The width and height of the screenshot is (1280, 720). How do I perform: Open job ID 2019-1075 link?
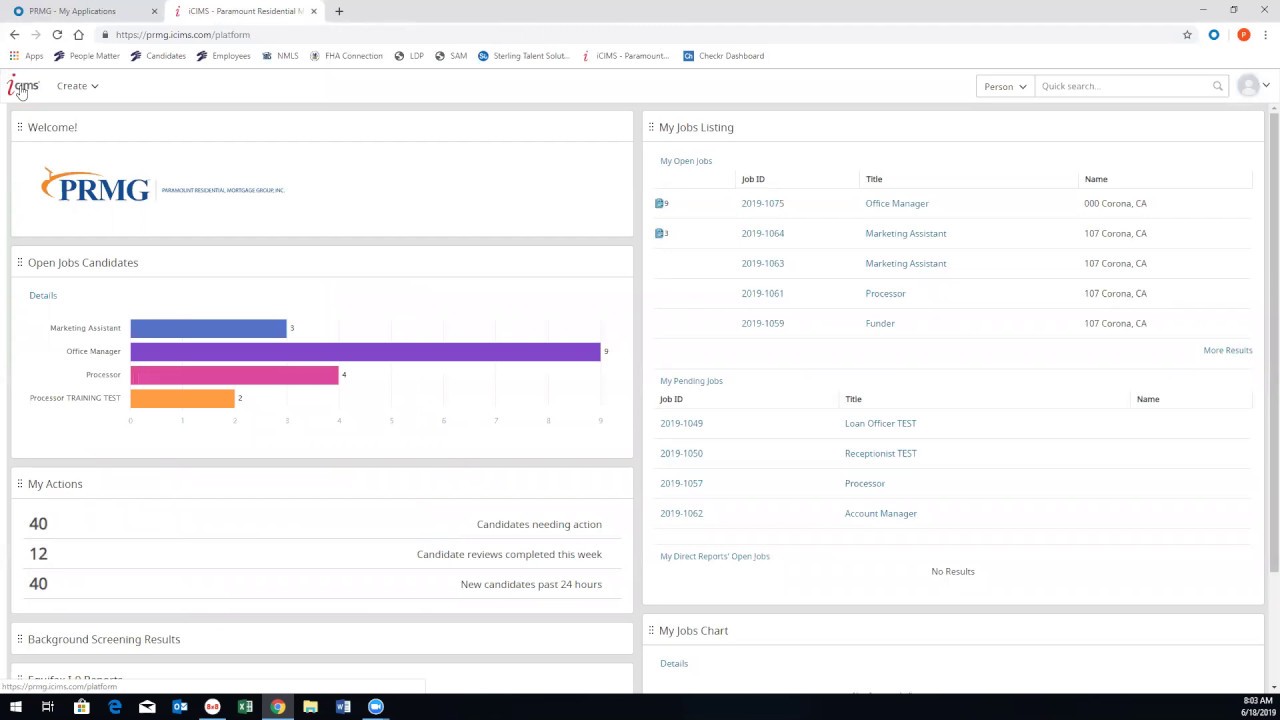tap(763, 203)
